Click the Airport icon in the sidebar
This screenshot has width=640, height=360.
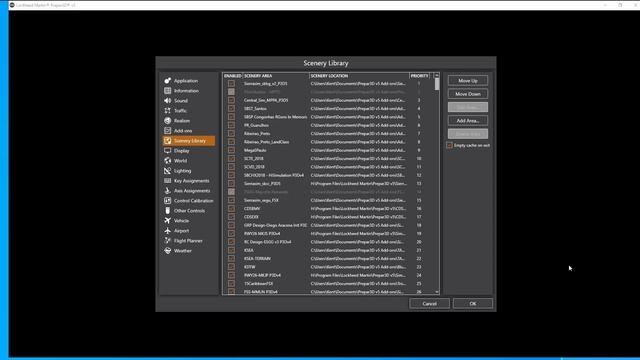pyautogui.click(x=167, y=231)
